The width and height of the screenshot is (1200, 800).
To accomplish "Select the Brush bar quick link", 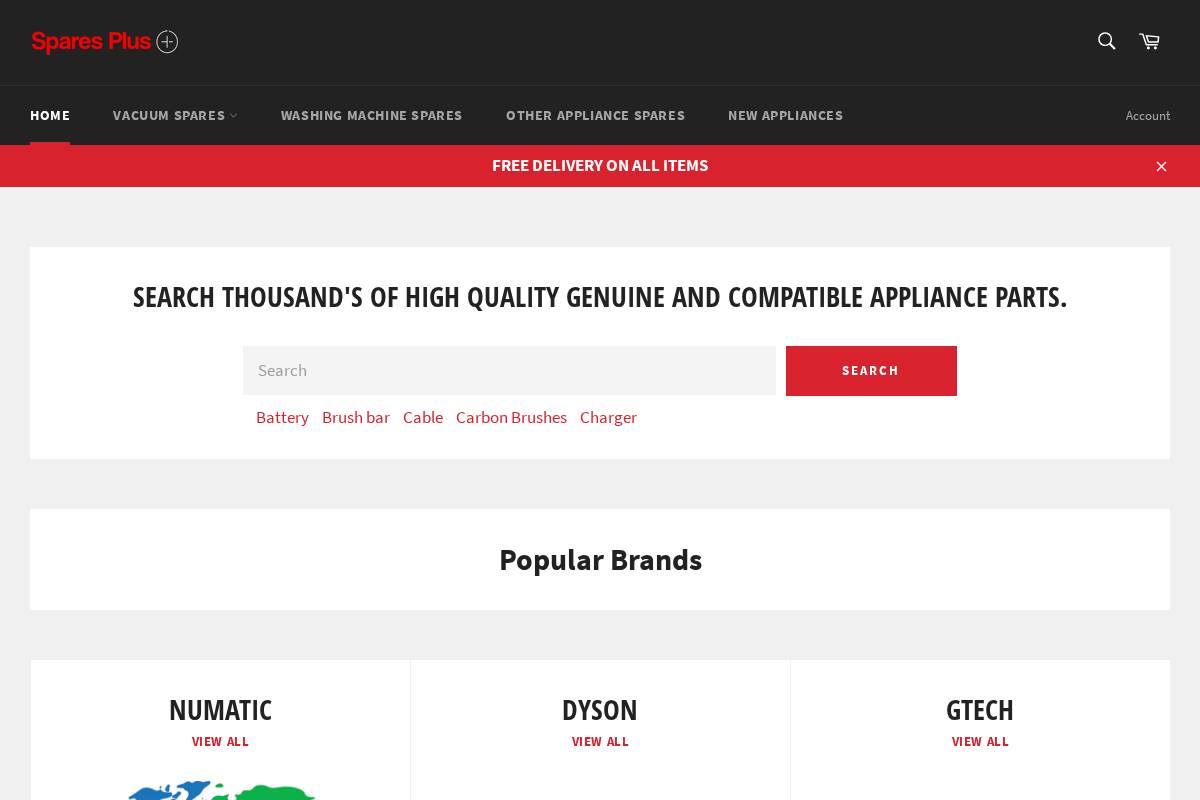I will click(x=356, y=417).
